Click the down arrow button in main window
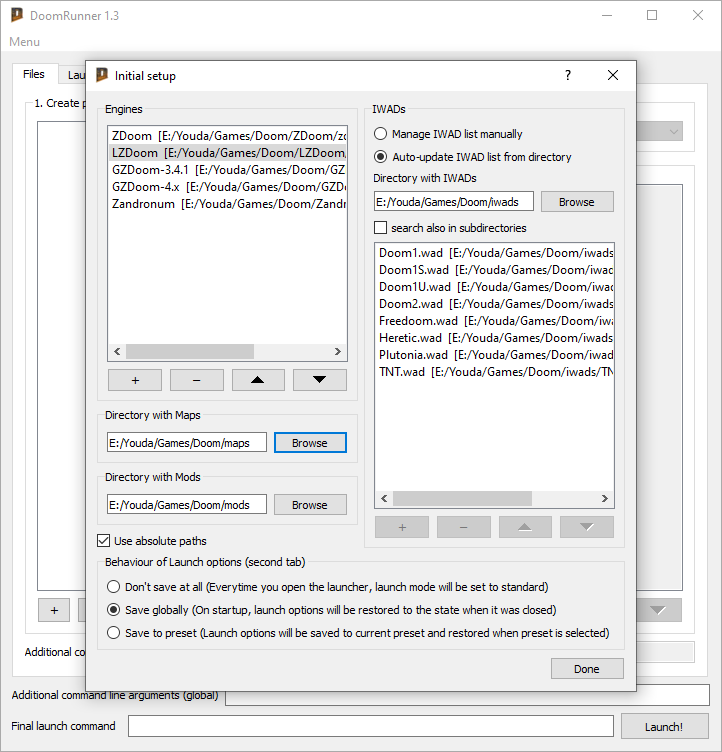Viewport: 722px width, 752px height. pos(659,610)
